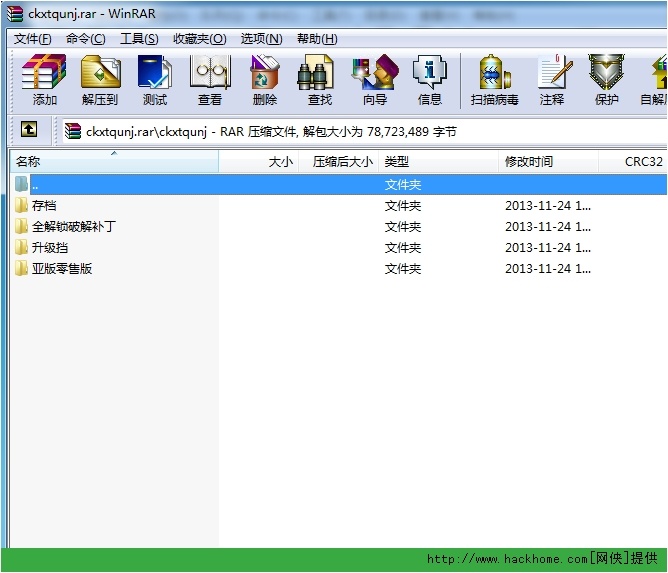Image resolution: width=668 pixels, height=573 pixels.
Task: Select the 全解锁破解补丁 folder name
Action: click(74, 226)
